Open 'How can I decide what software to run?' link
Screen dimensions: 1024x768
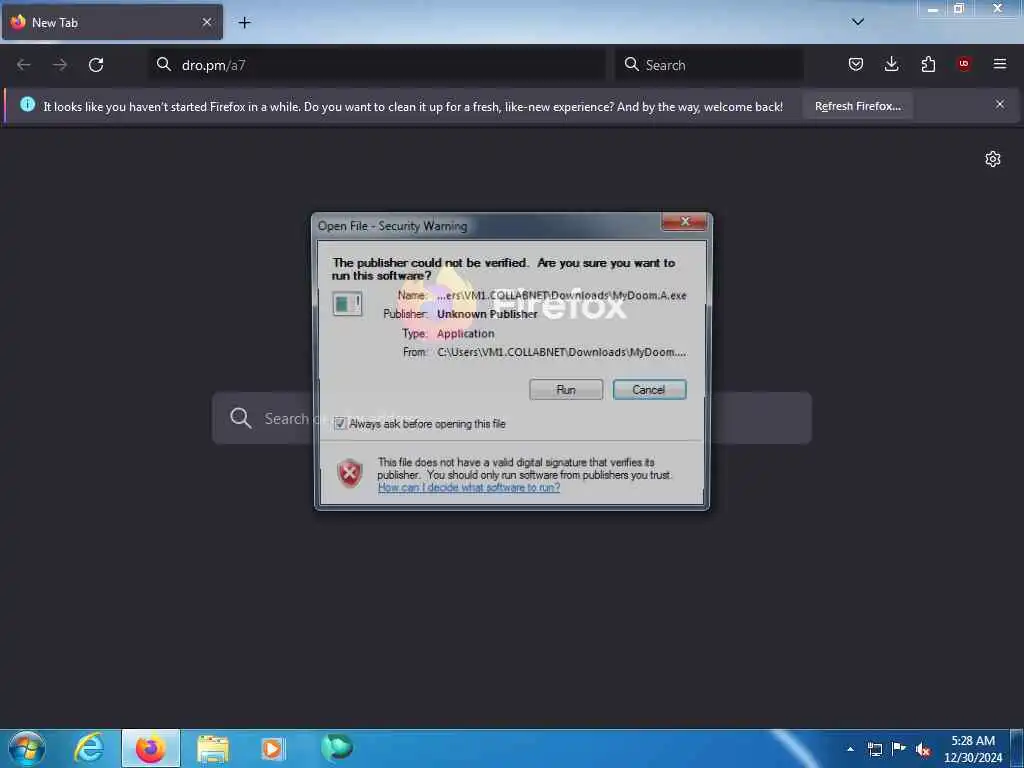(468, 488)
